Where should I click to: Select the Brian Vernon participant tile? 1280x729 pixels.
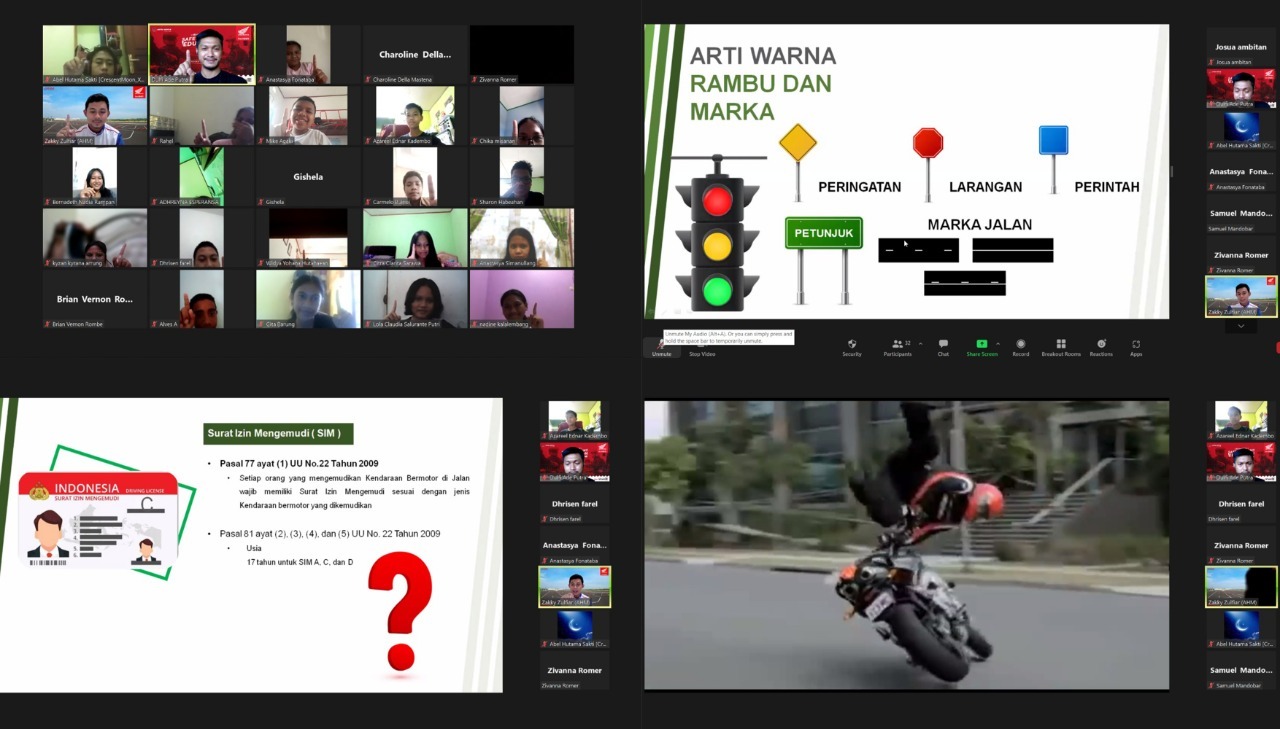95,299
